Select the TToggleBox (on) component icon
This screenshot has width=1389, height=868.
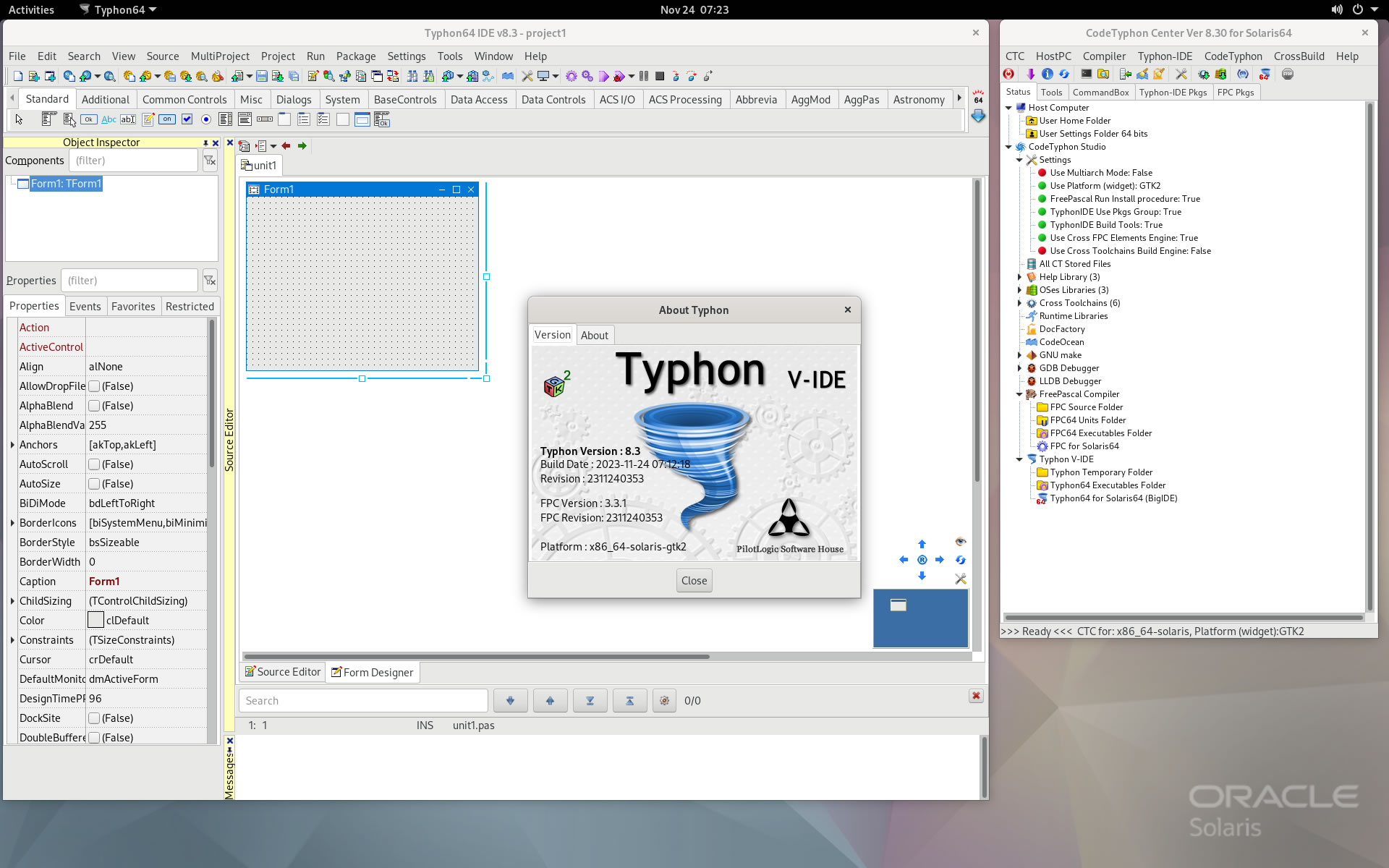tap(167, 119)
